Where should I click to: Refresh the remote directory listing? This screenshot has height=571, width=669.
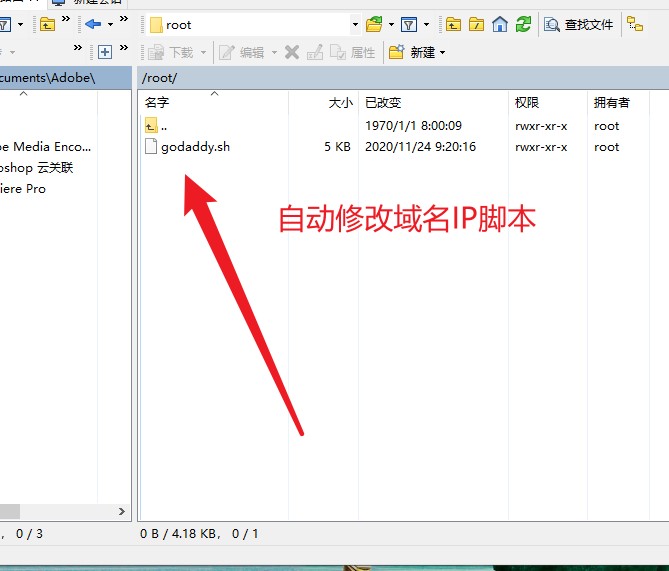(x=523, y=24)
